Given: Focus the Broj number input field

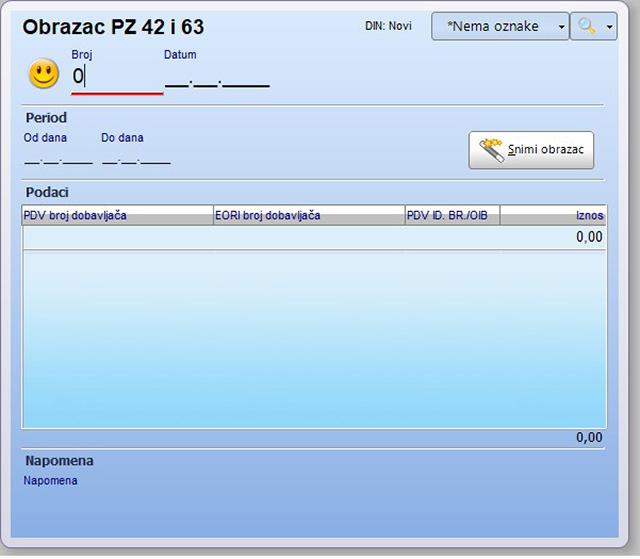Looking at the screenshot, I should click(117, 78).
